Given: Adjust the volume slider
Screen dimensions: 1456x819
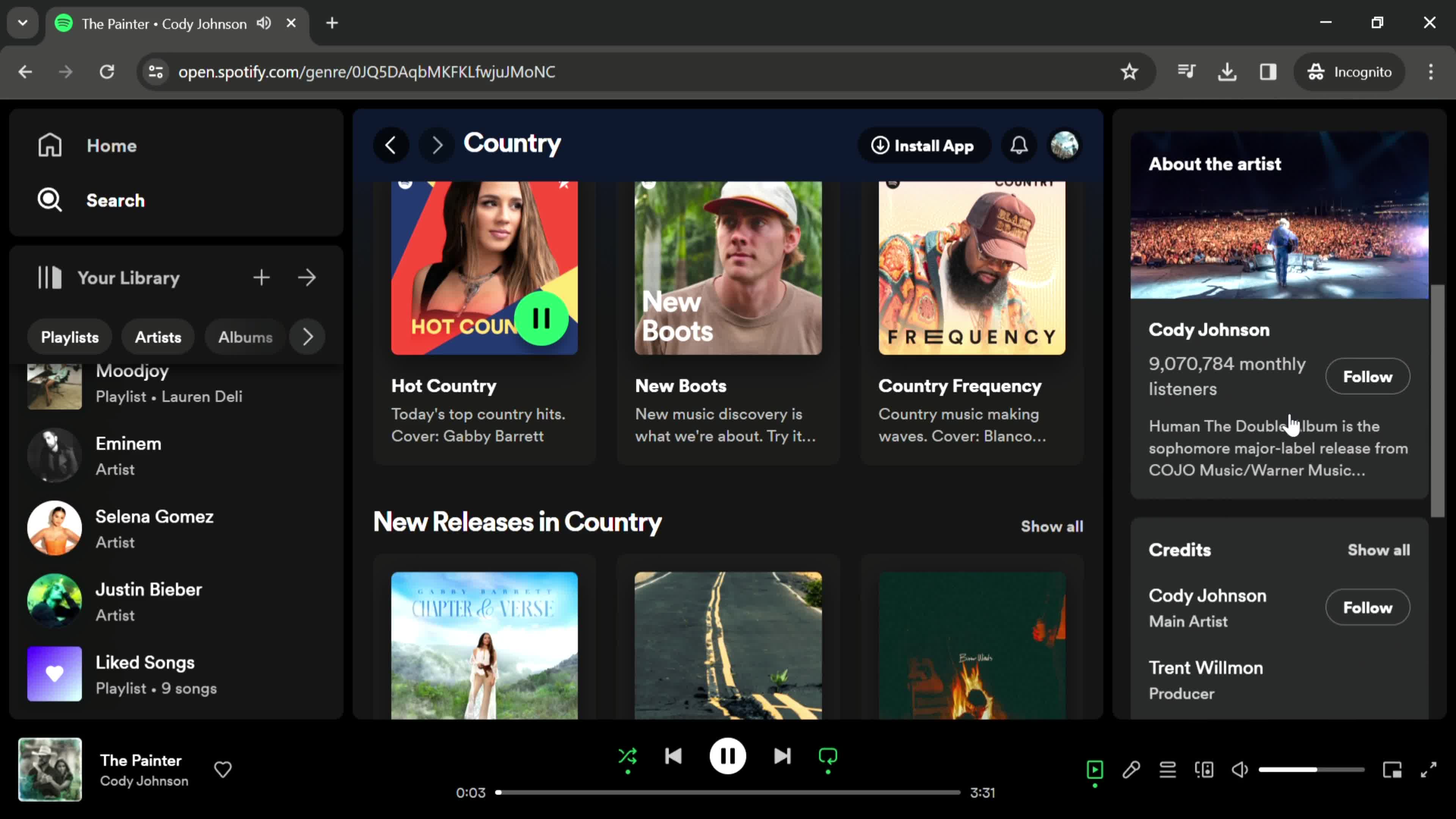Looking at the screenshot, I should point(1311,769).
